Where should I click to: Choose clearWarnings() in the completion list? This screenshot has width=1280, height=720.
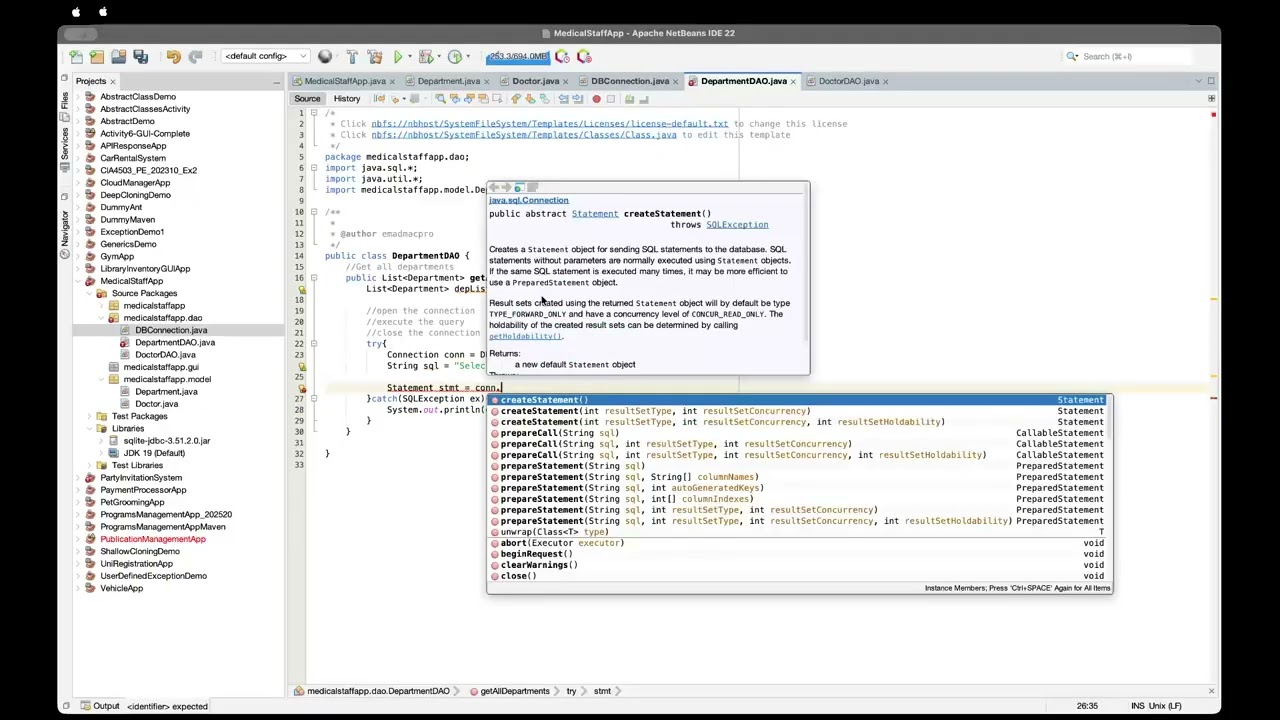(798, 565)
